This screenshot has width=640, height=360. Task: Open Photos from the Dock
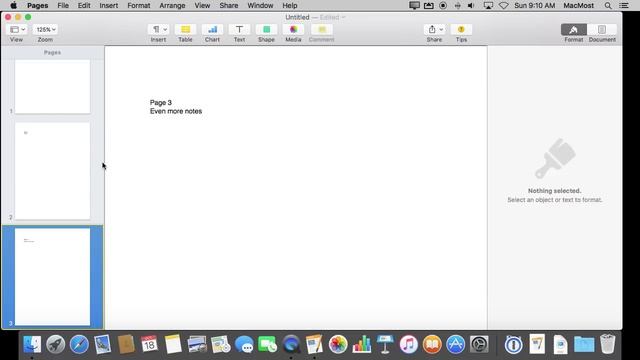(x=338, y=344)
